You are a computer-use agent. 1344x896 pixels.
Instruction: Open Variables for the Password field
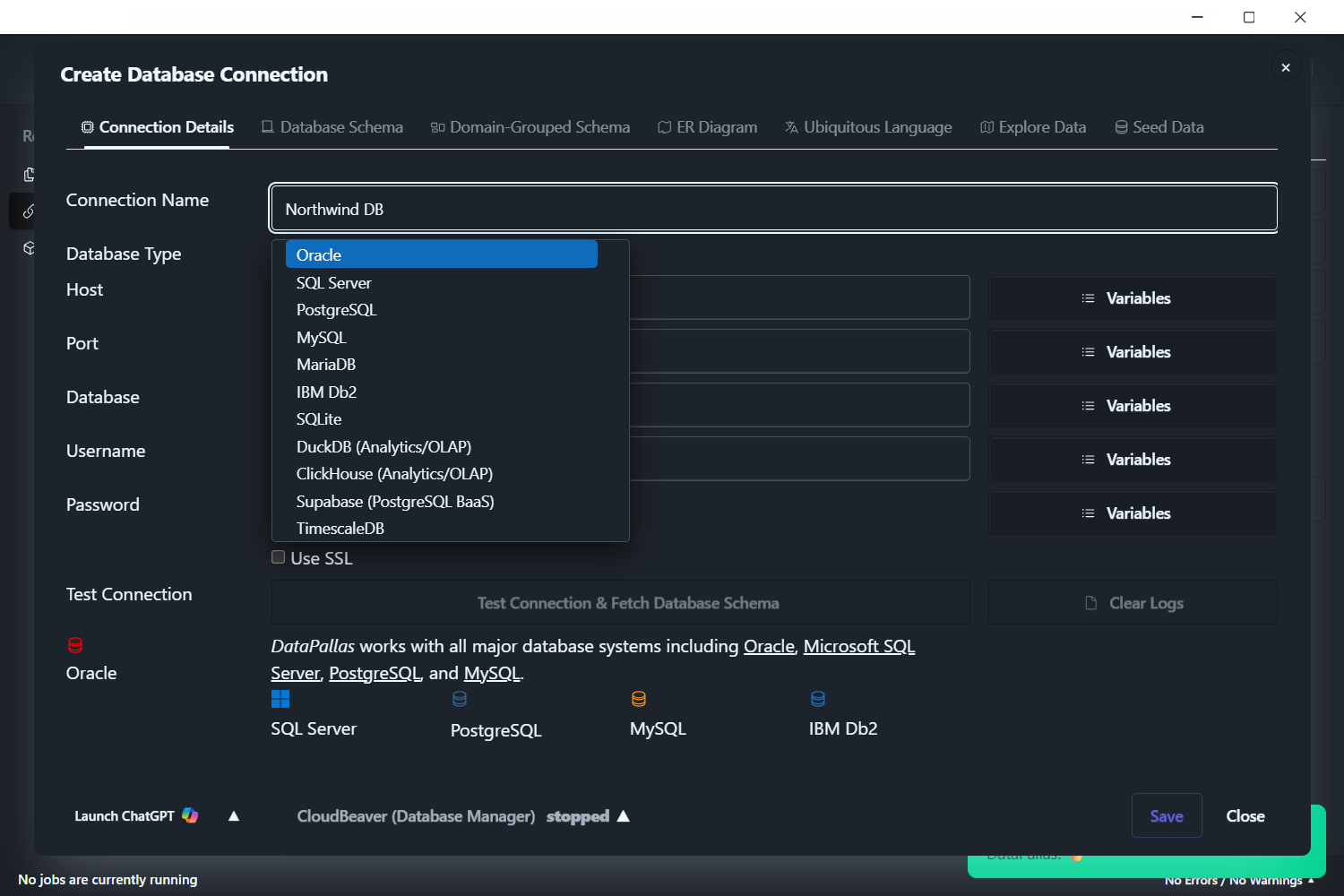pyautogui.click(x=1133, y=513)
